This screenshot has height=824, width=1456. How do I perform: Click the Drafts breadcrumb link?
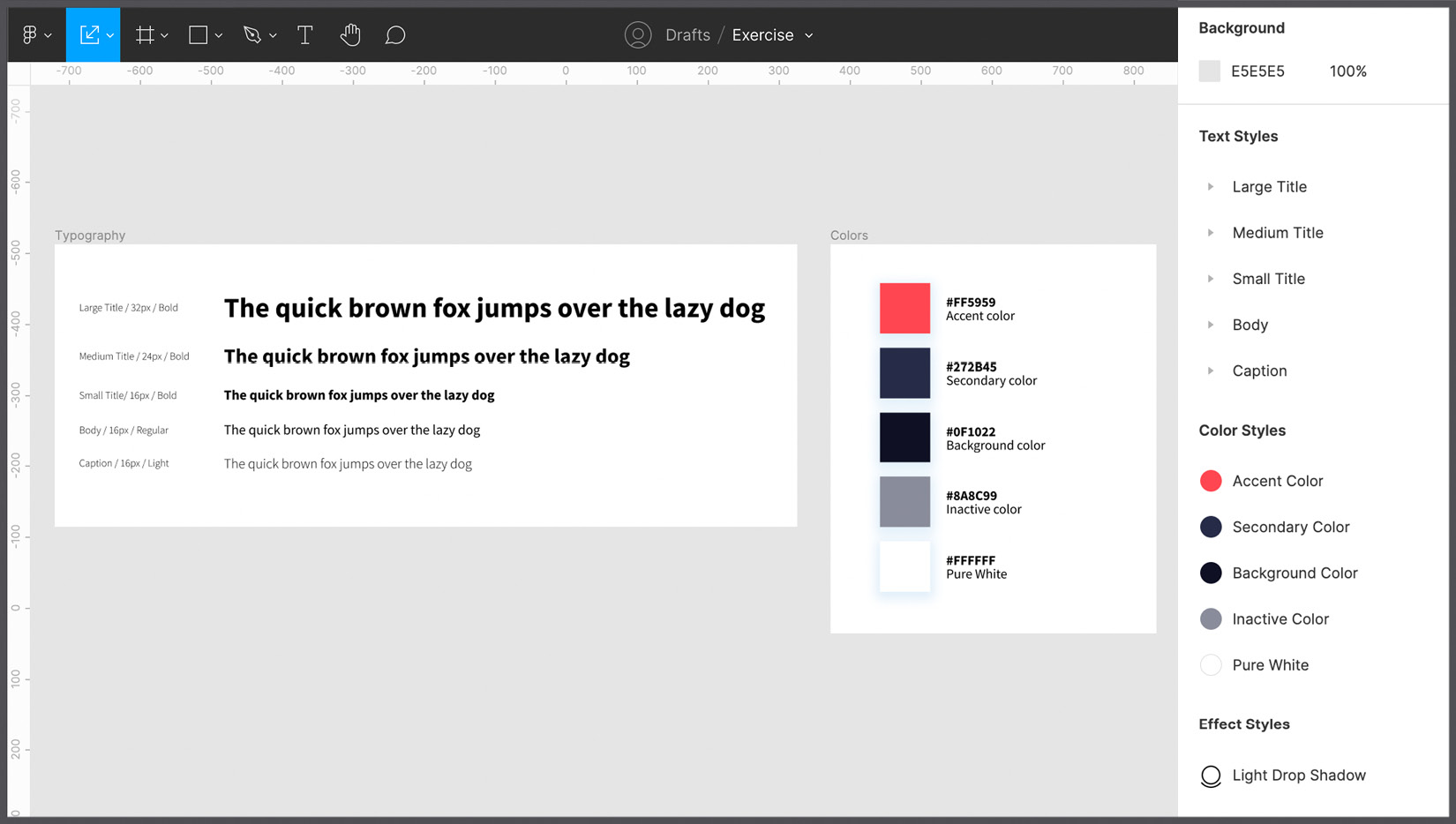tap(687, 34)
